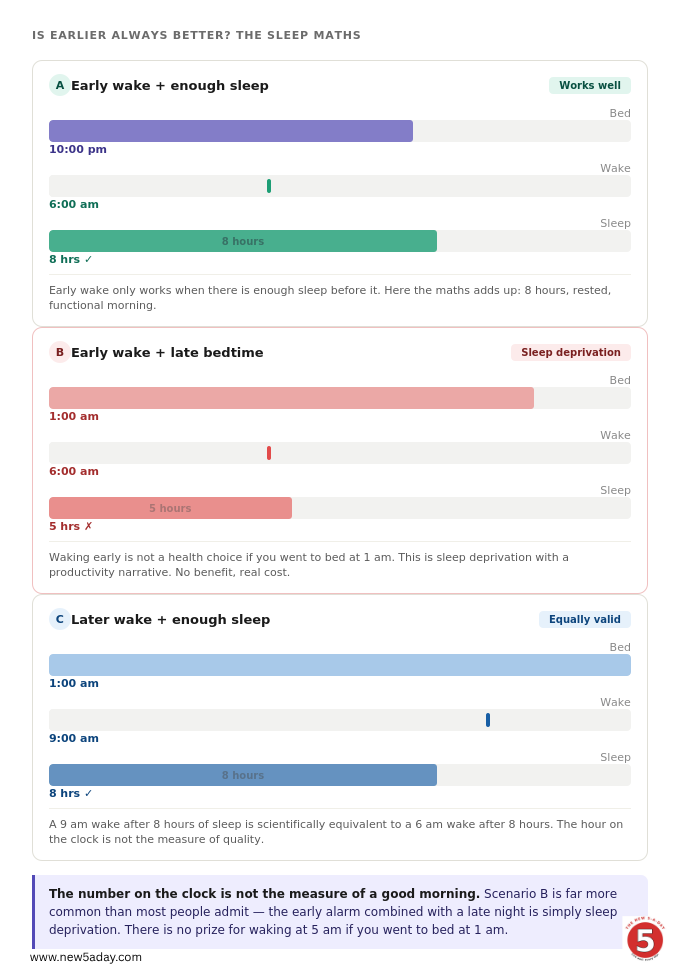
Task: Click the circled A scenario badge
Action: 59,85
